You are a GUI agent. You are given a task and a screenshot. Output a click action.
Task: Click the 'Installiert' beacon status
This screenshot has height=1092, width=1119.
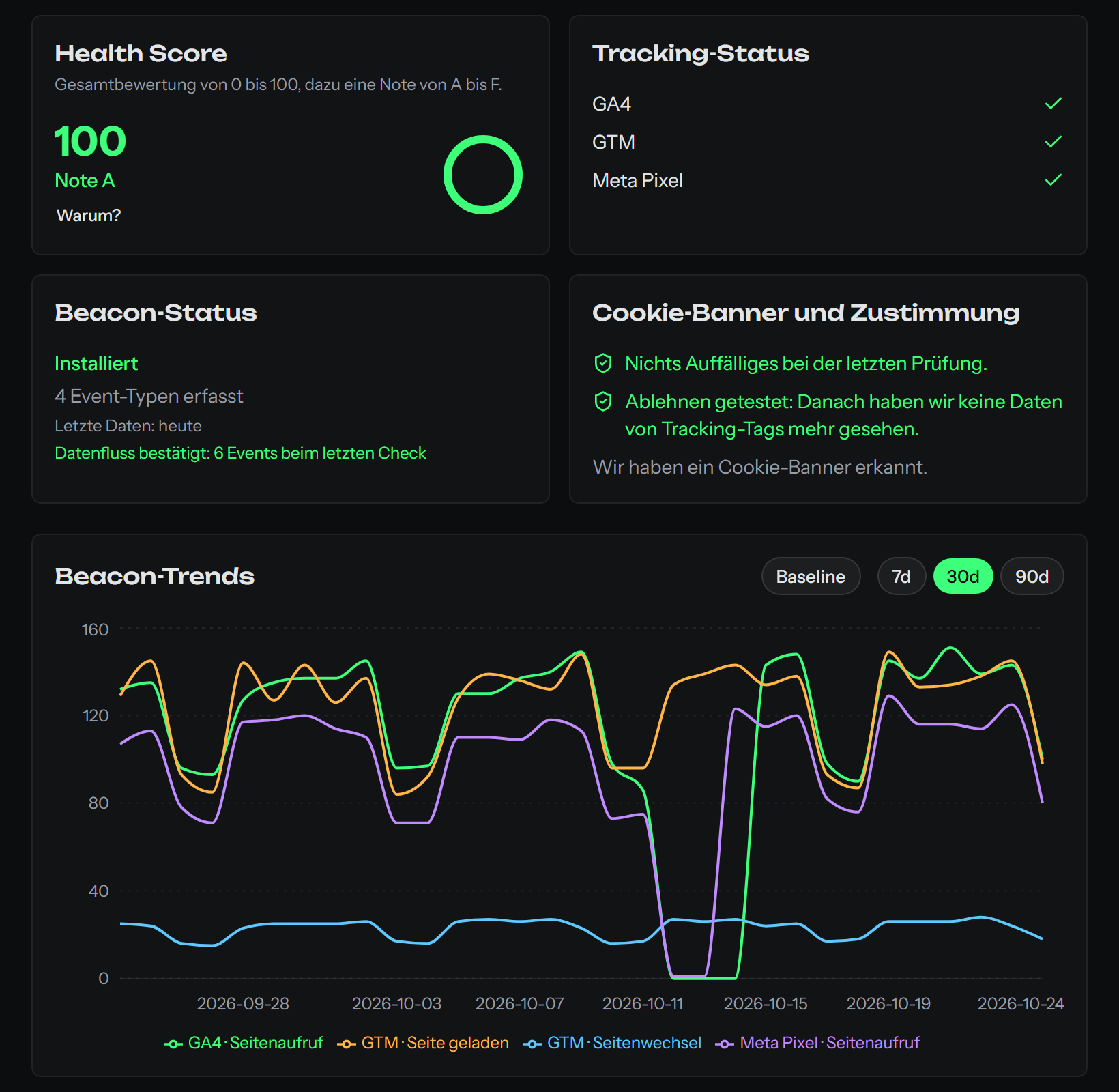96,363
